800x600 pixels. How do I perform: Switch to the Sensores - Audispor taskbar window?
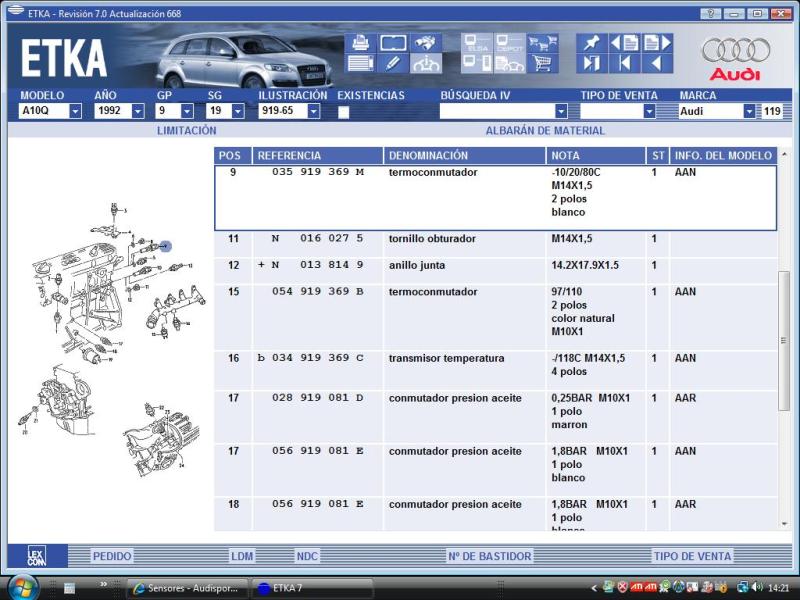point(186,588)
